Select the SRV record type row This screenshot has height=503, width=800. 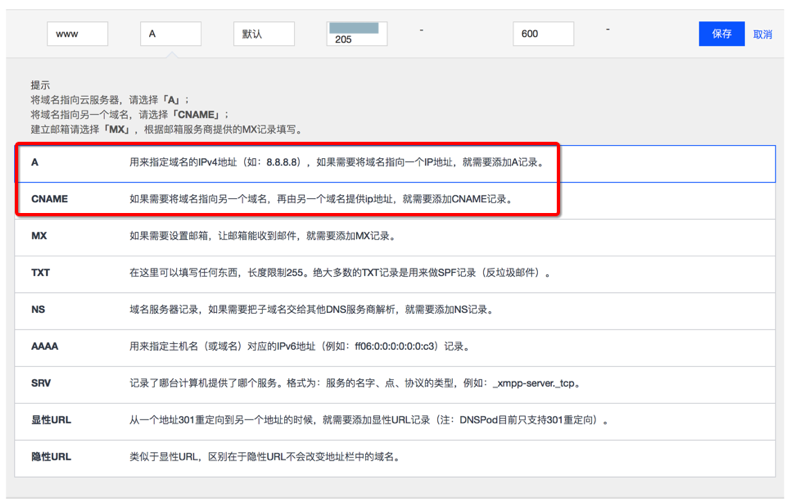pos(395,384)
